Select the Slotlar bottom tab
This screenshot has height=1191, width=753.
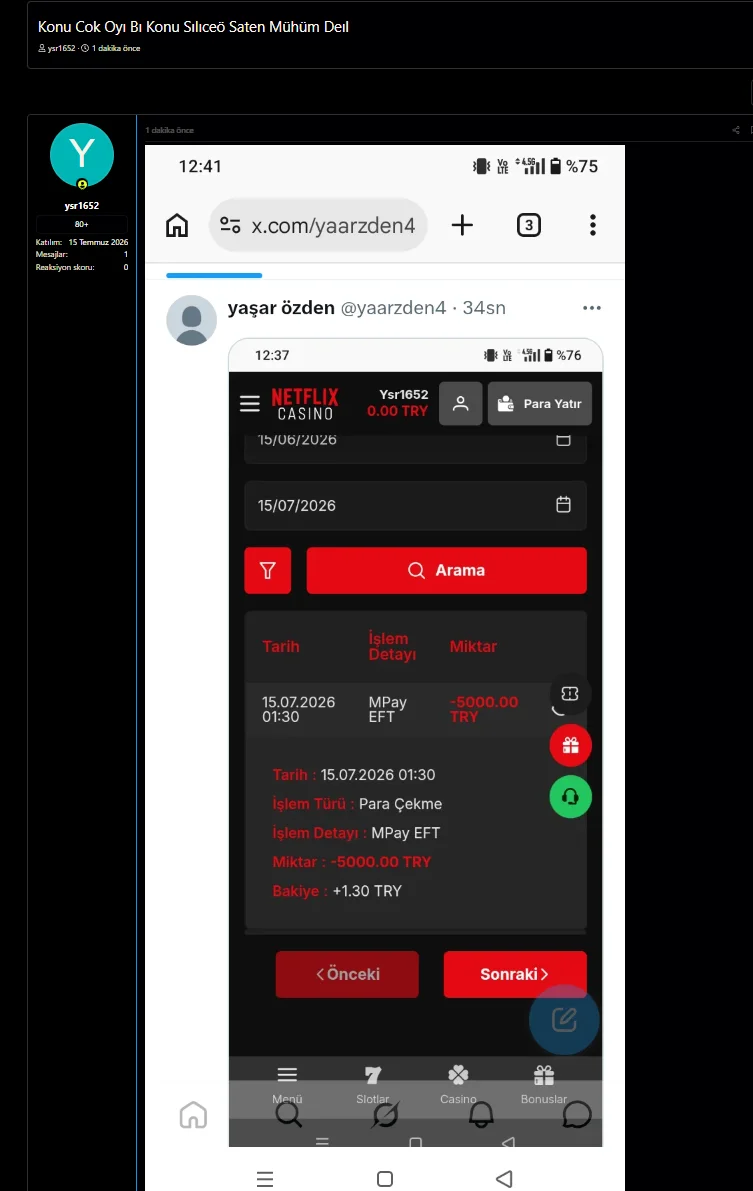click(x=372, y=1085)
